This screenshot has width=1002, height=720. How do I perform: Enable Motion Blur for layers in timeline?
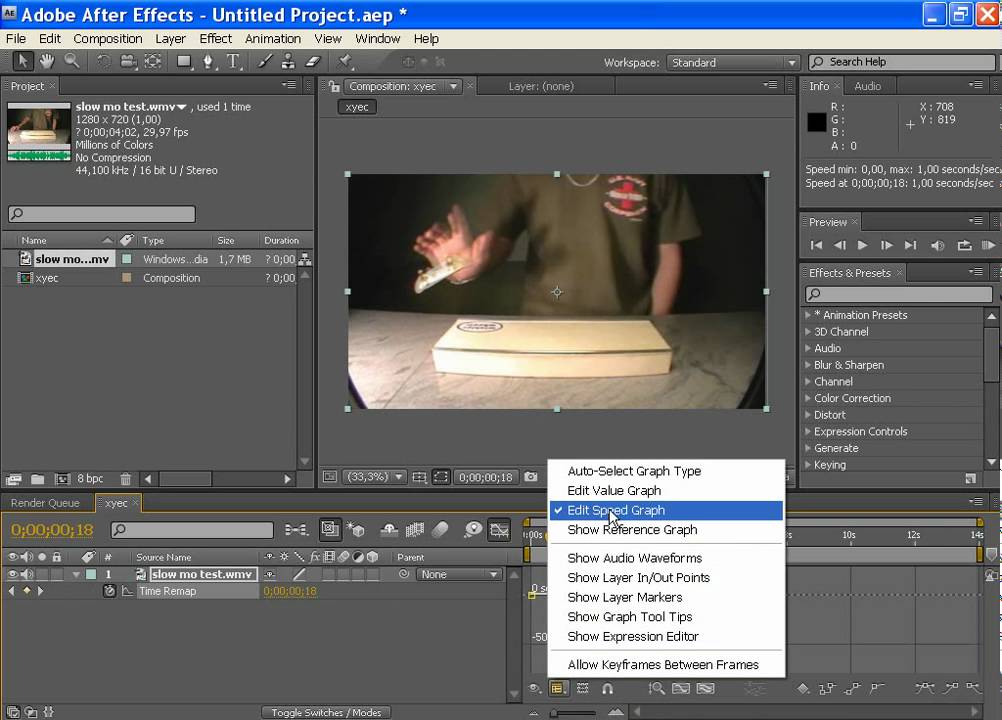pos(440,530)
